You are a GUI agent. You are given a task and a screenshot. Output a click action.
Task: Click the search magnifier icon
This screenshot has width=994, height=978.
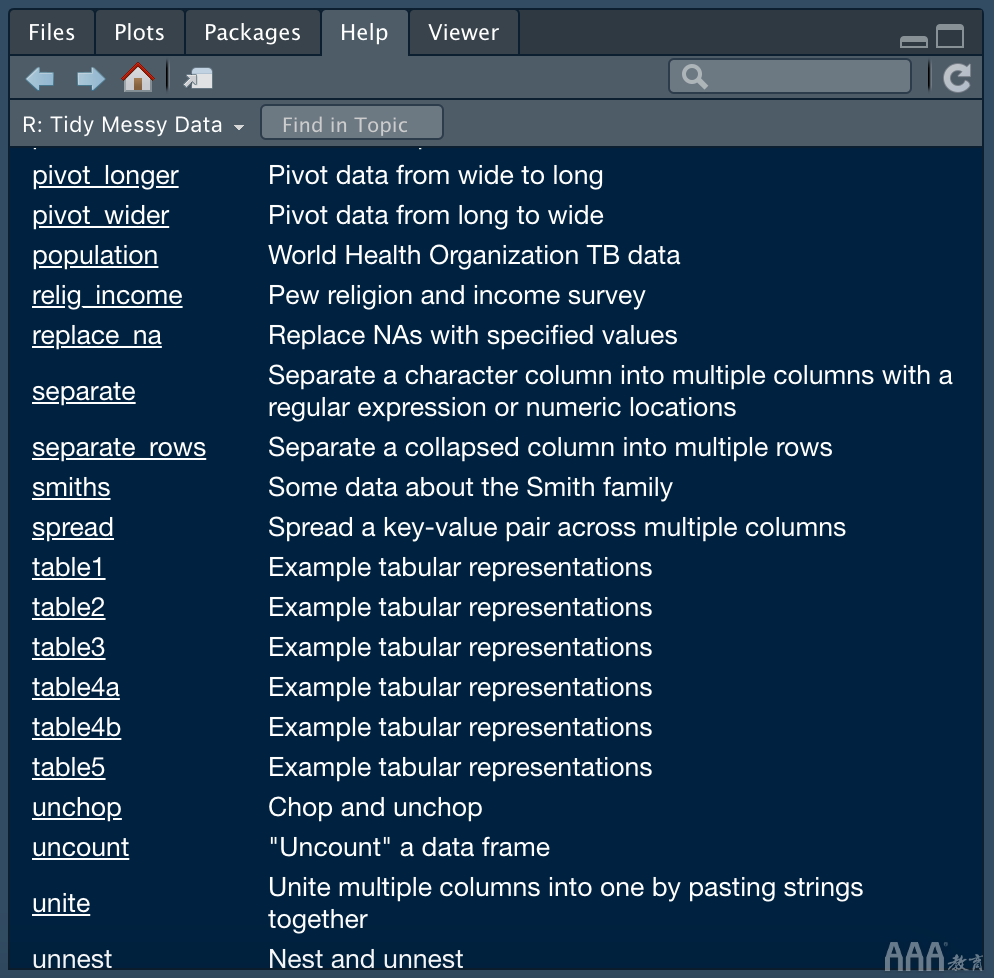coord(694,77)
